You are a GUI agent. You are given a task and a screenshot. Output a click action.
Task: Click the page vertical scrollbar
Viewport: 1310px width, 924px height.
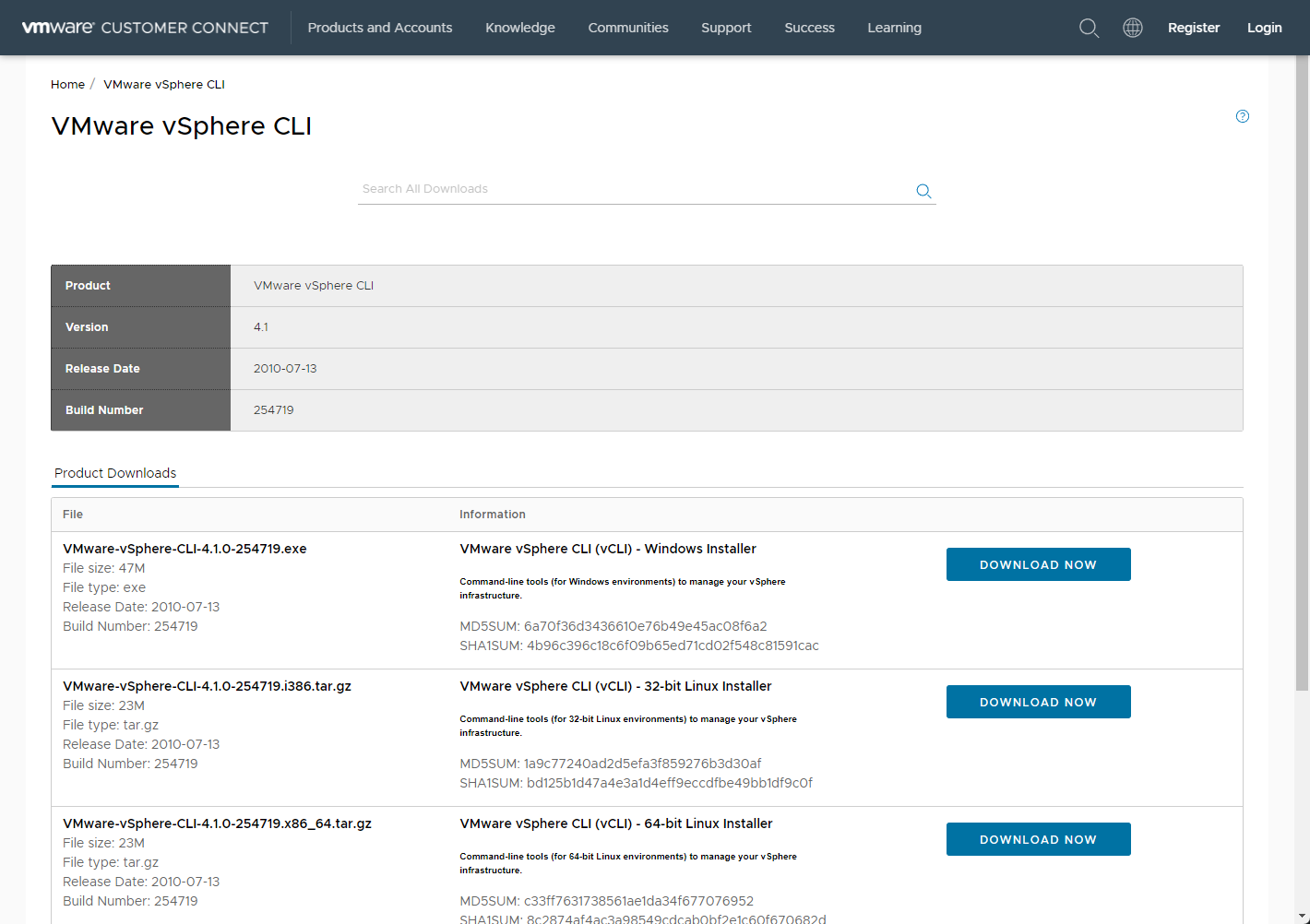pos(1302,373)
